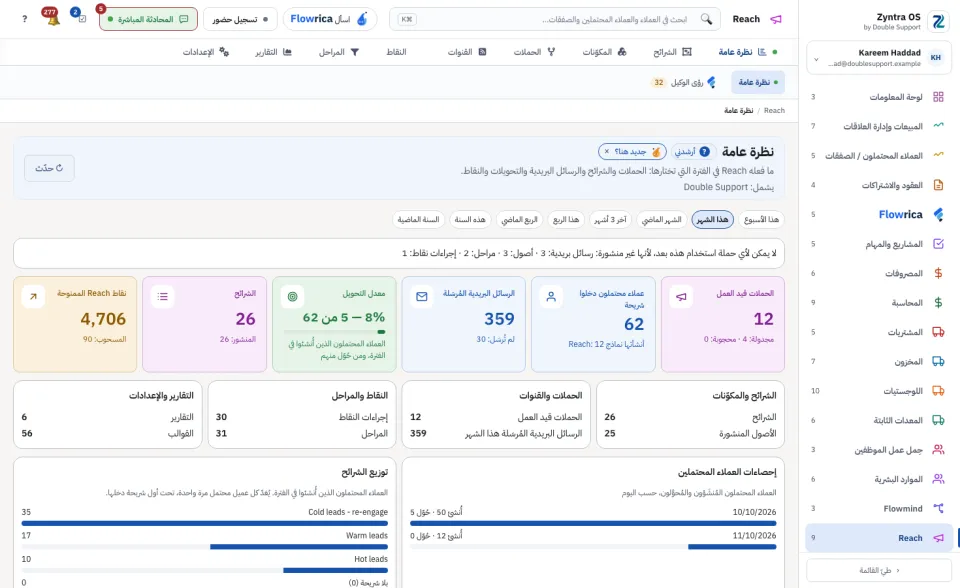This screenshot has width=960, height=588.
Task: Select the الشهر الماضي period filter
Action: click(x=661, y=219)
